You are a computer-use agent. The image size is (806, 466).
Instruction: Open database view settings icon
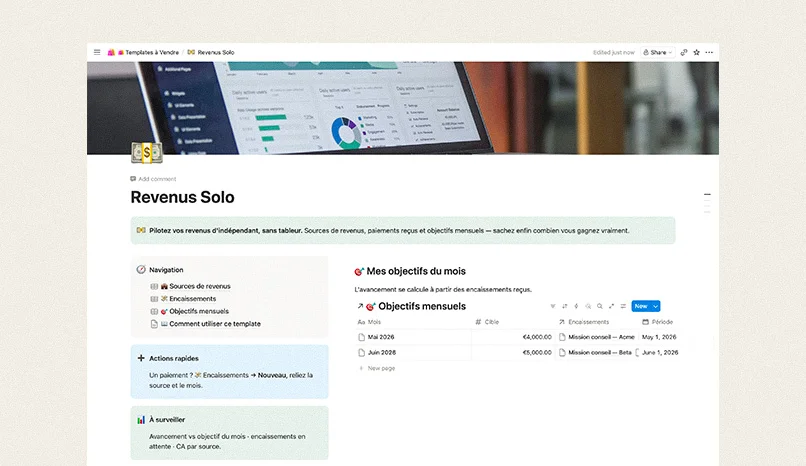tap(623, 306)
